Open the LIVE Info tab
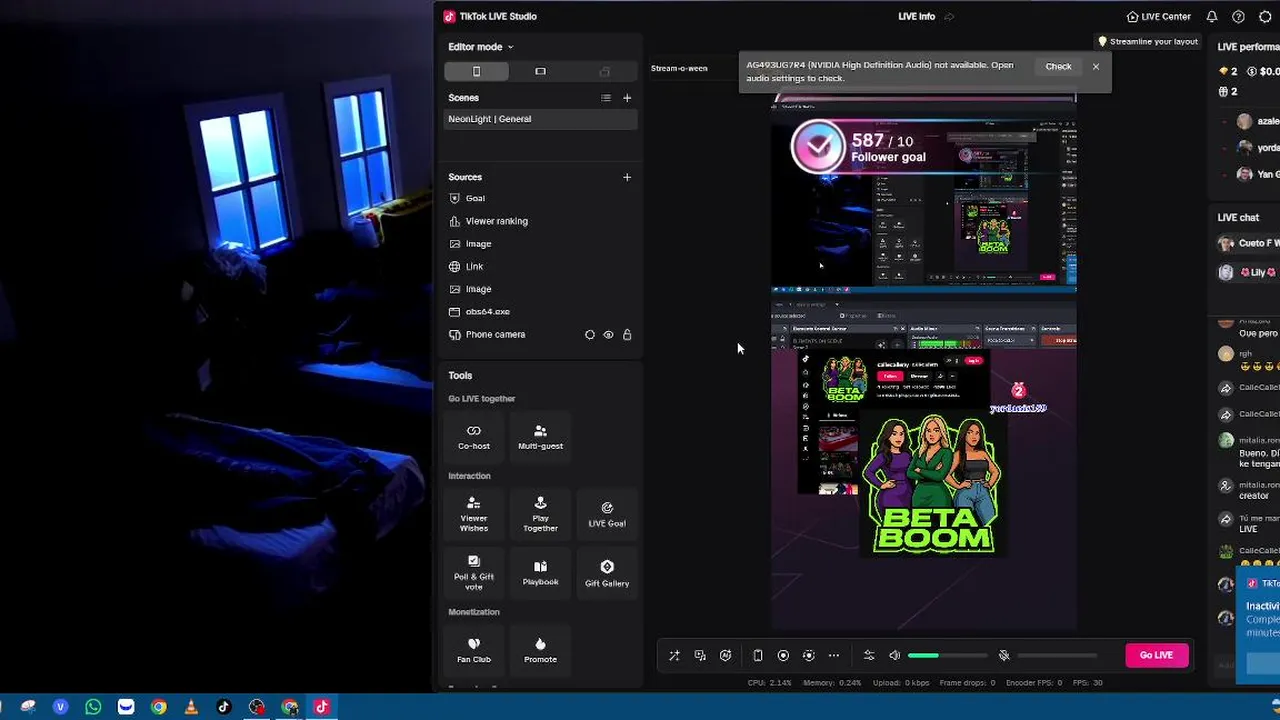This screenshot has width=1280, height=720. tap(916, 17)
